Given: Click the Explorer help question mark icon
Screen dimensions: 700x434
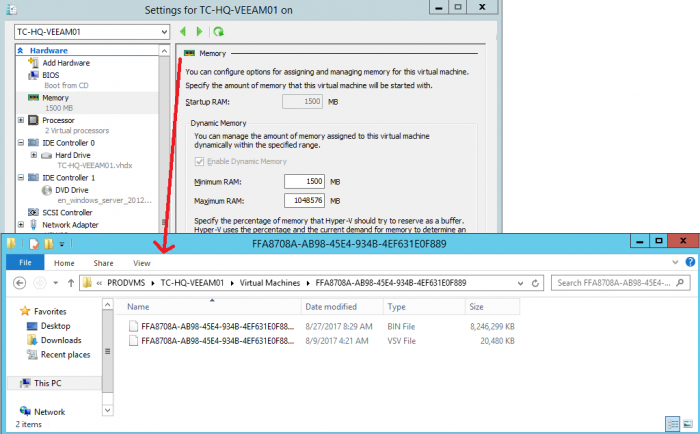Looking at the screenshot, I should pyautogui.click(x=688, y=263).
